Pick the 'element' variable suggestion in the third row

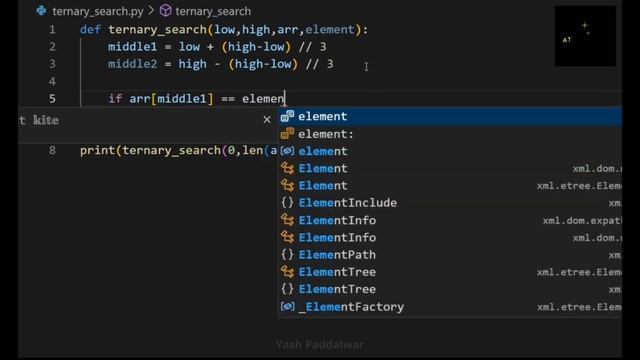(x=450, y=151)
